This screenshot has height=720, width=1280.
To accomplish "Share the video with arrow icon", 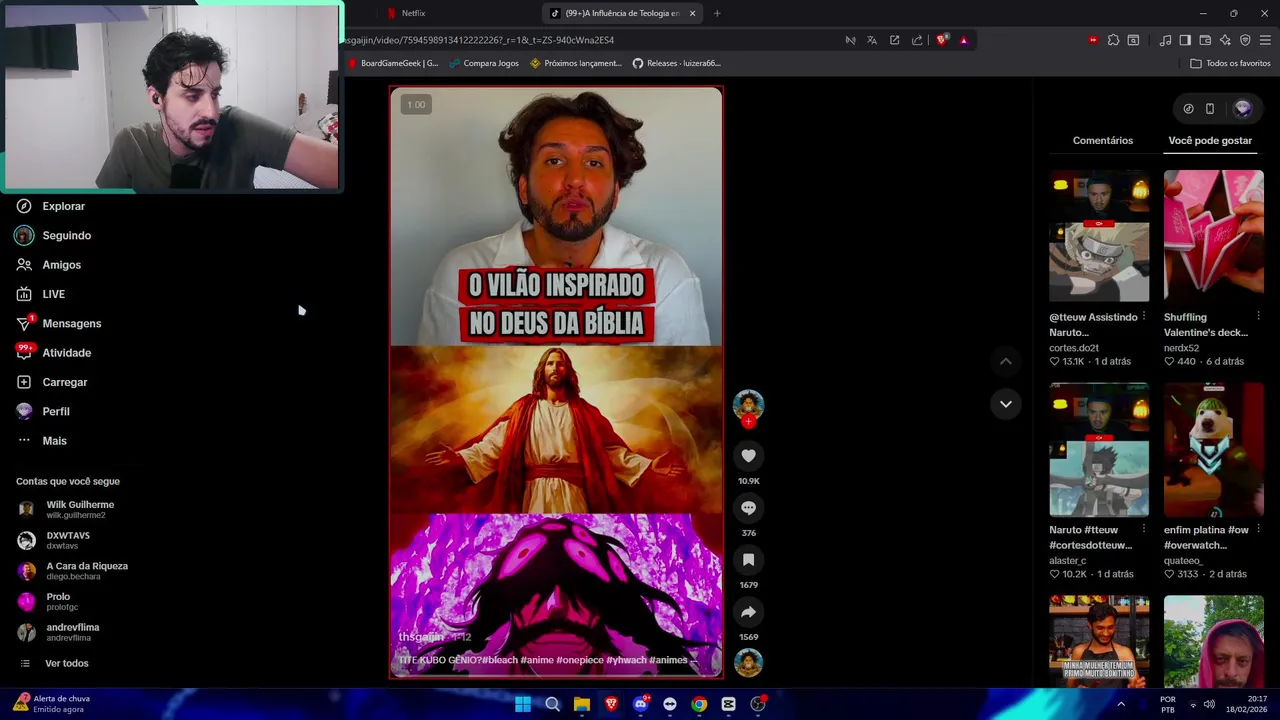I will tap(748, 612).
